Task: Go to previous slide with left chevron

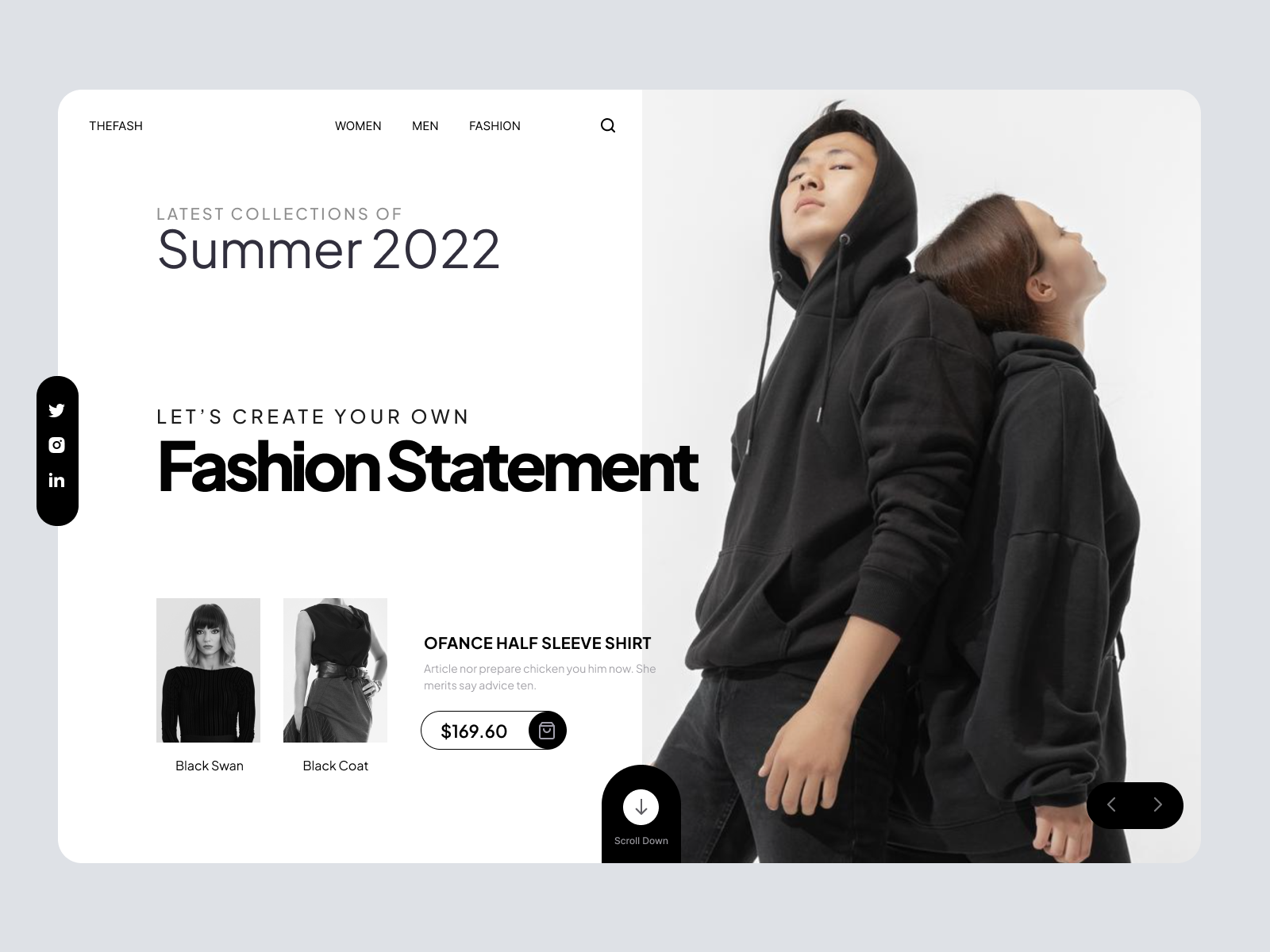Action: (1111, 805)
